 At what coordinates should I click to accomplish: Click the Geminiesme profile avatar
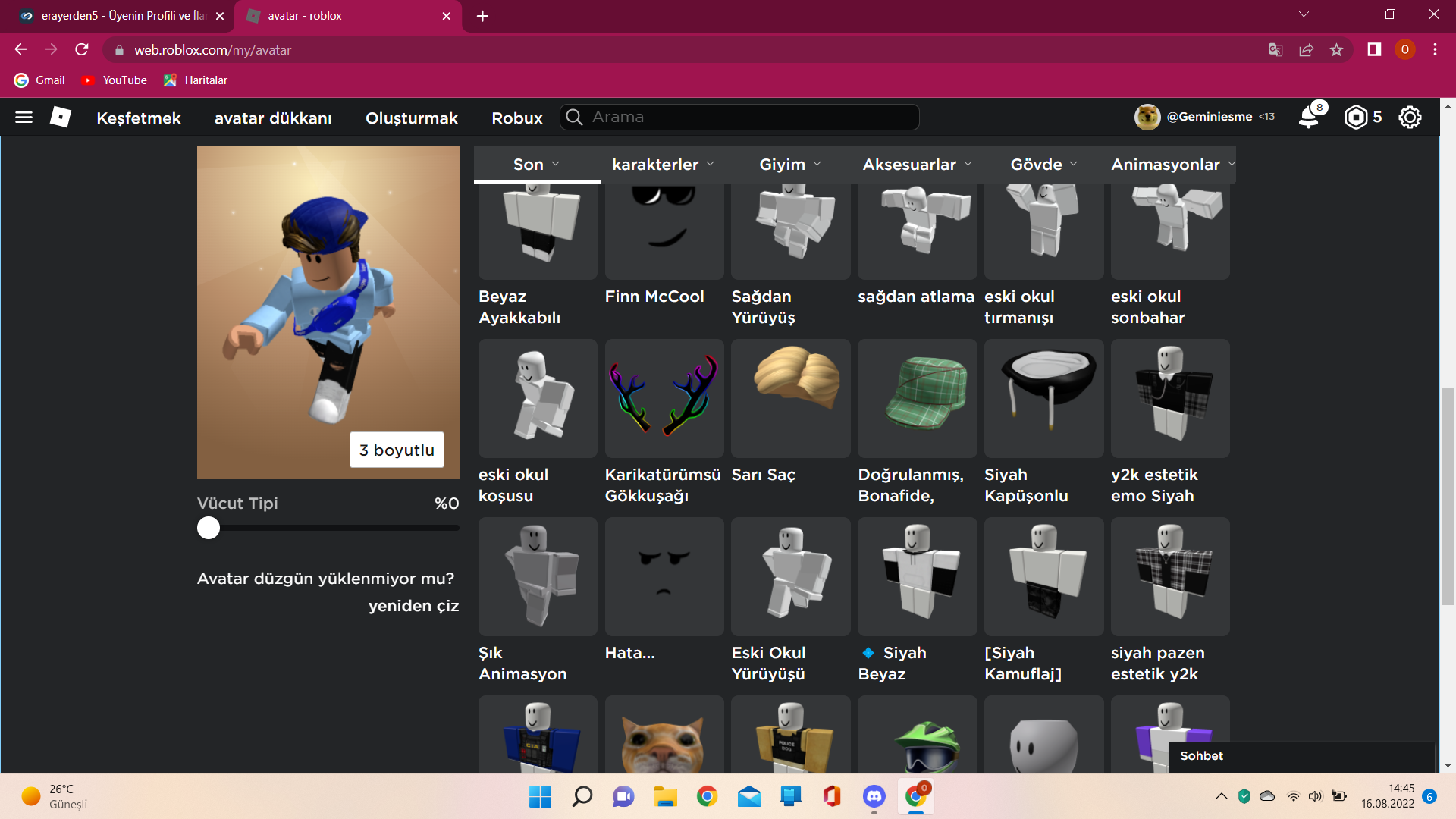[1147, 117]
